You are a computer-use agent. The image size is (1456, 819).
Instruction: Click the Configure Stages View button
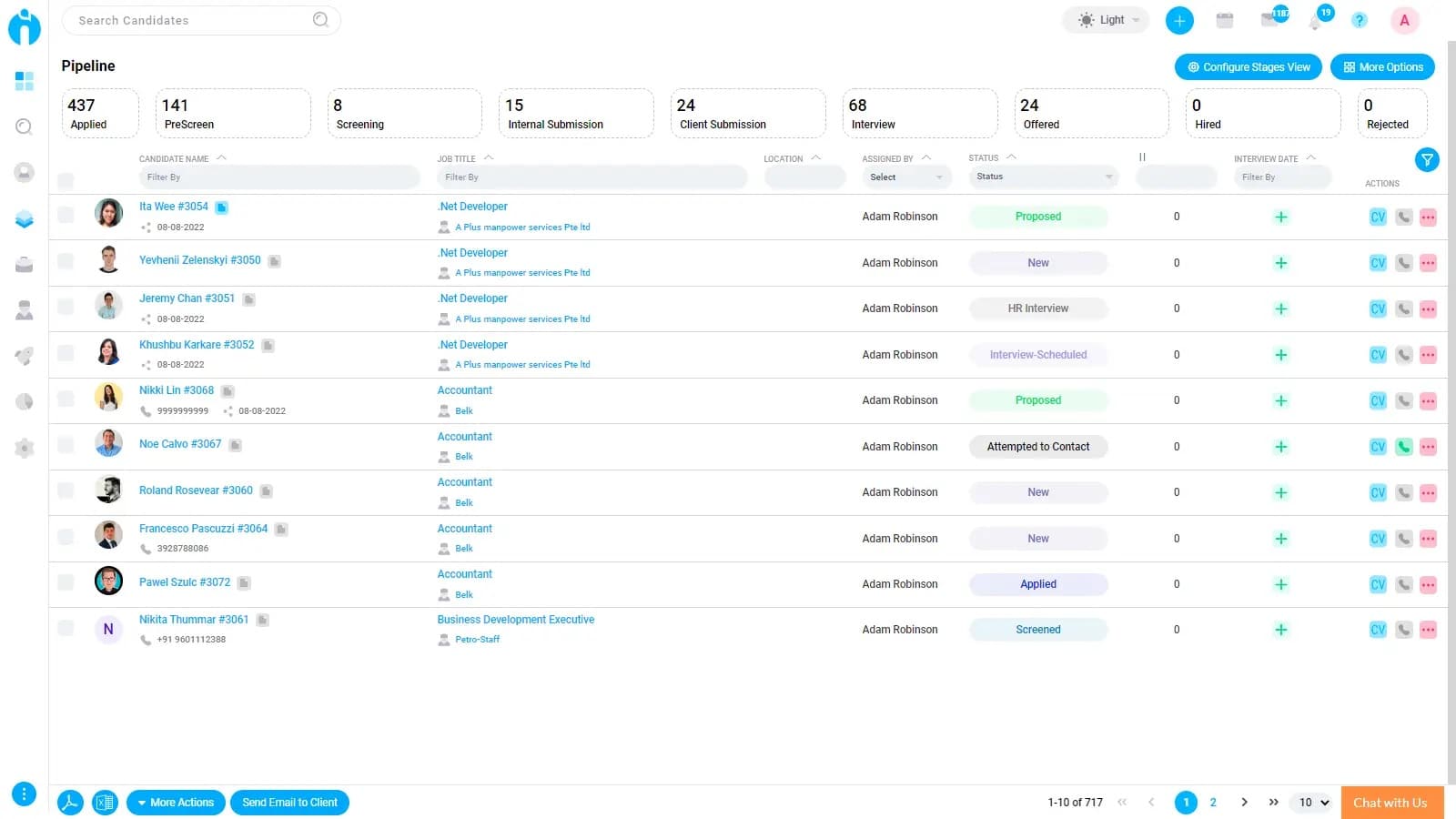coord(1248,67)
